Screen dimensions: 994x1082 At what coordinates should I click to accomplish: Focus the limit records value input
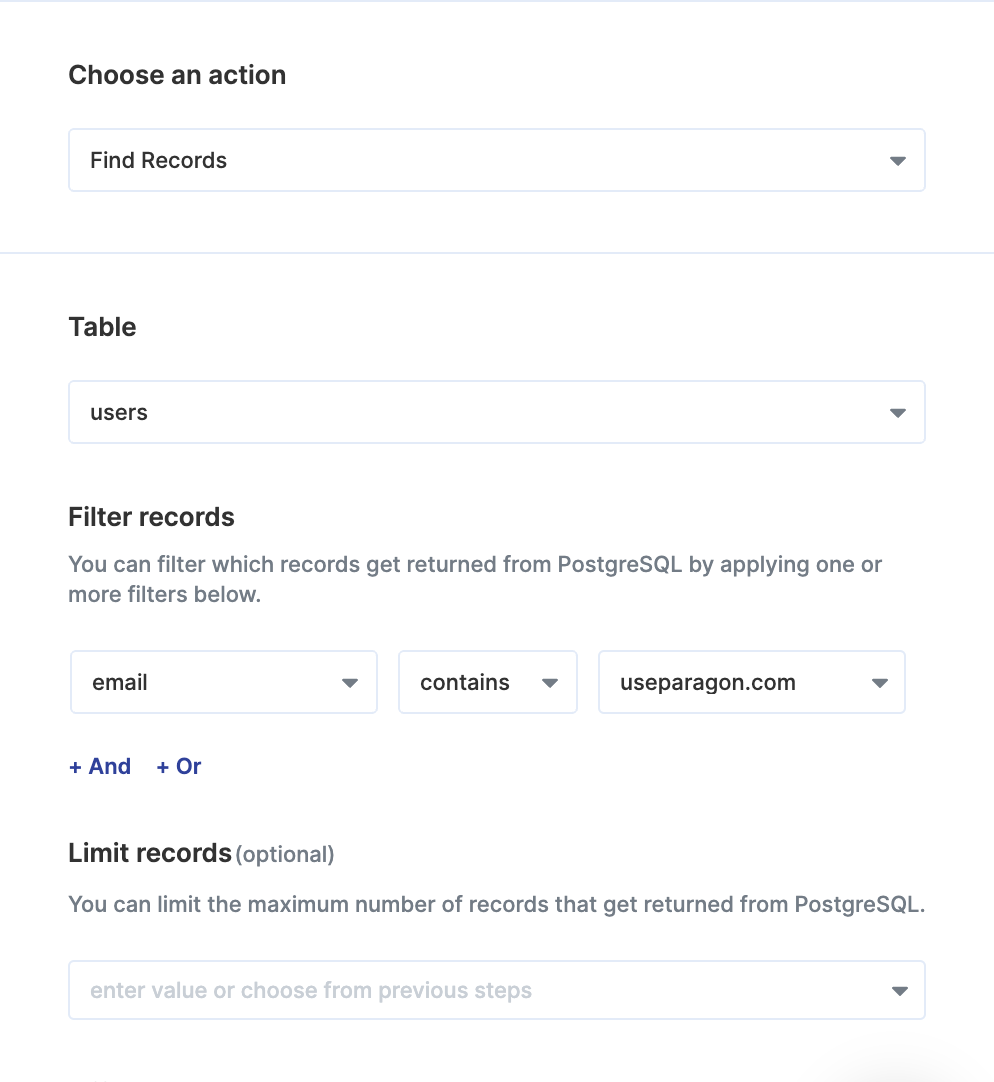(x=496, y=990)
